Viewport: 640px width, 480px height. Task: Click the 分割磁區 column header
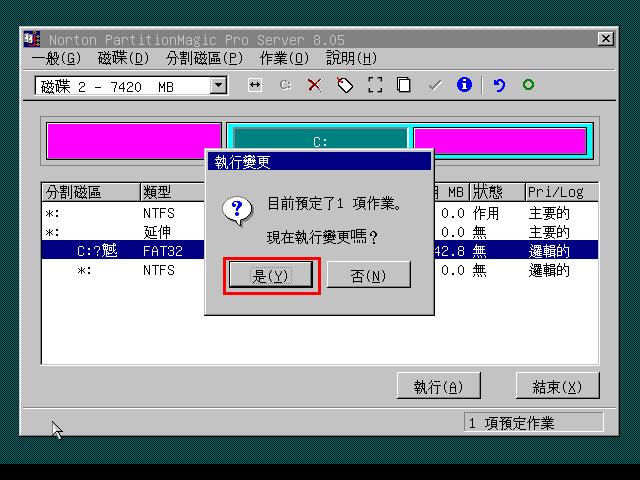91,192
